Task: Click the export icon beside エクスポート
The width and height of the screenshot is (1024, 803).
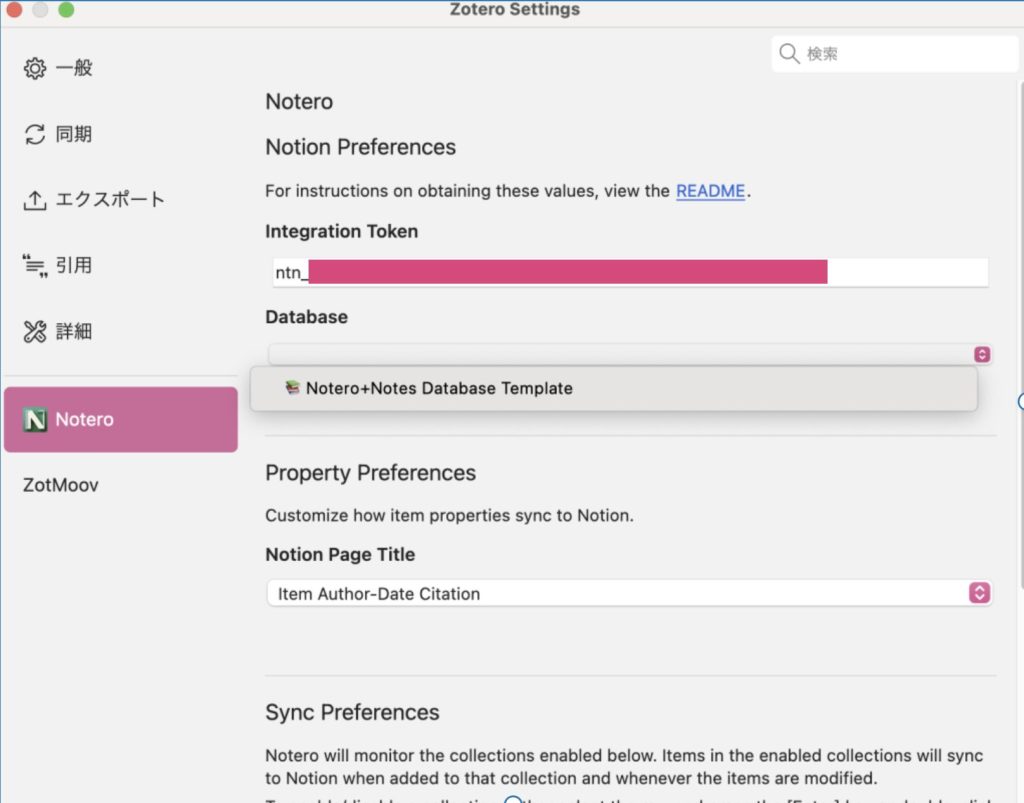Action: (35, 200)
